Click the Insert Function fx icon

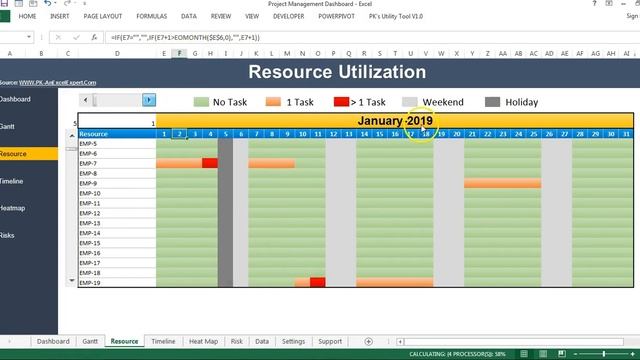tap(94, 38)
